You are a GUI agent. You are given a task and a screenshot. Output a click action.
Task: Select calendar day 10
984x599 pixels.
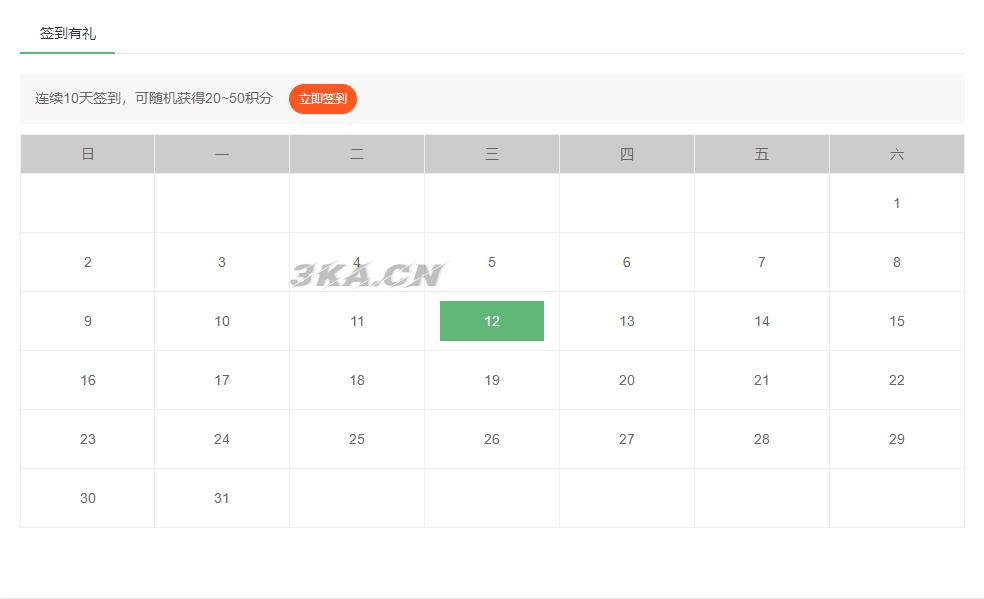222,321
